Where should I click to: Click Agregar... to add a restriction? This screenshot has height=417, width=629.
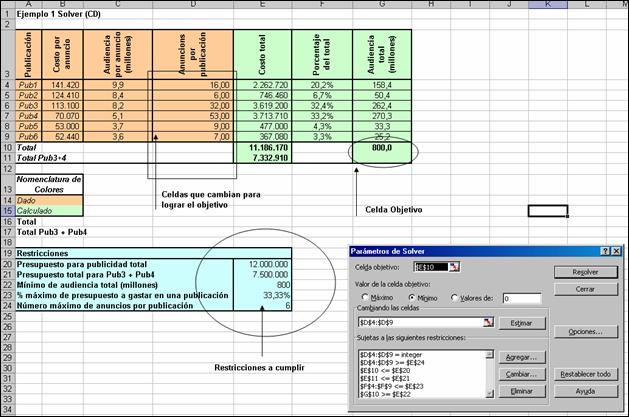[x=521, y=356]
